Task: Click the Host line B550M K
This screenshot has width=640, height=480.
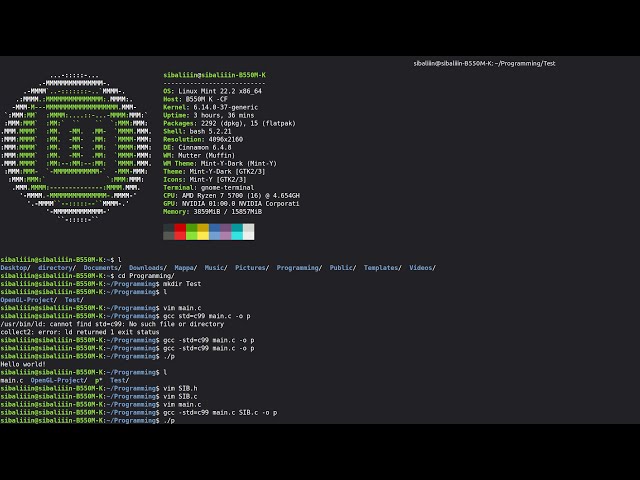Action: tap(196, 99)
